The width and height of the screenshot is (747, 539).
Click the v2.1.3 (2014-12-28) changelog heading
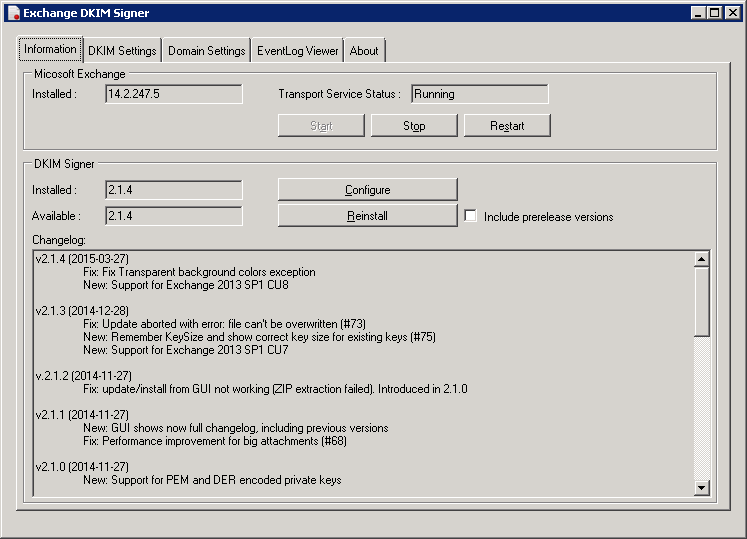[x=82, y=311]
